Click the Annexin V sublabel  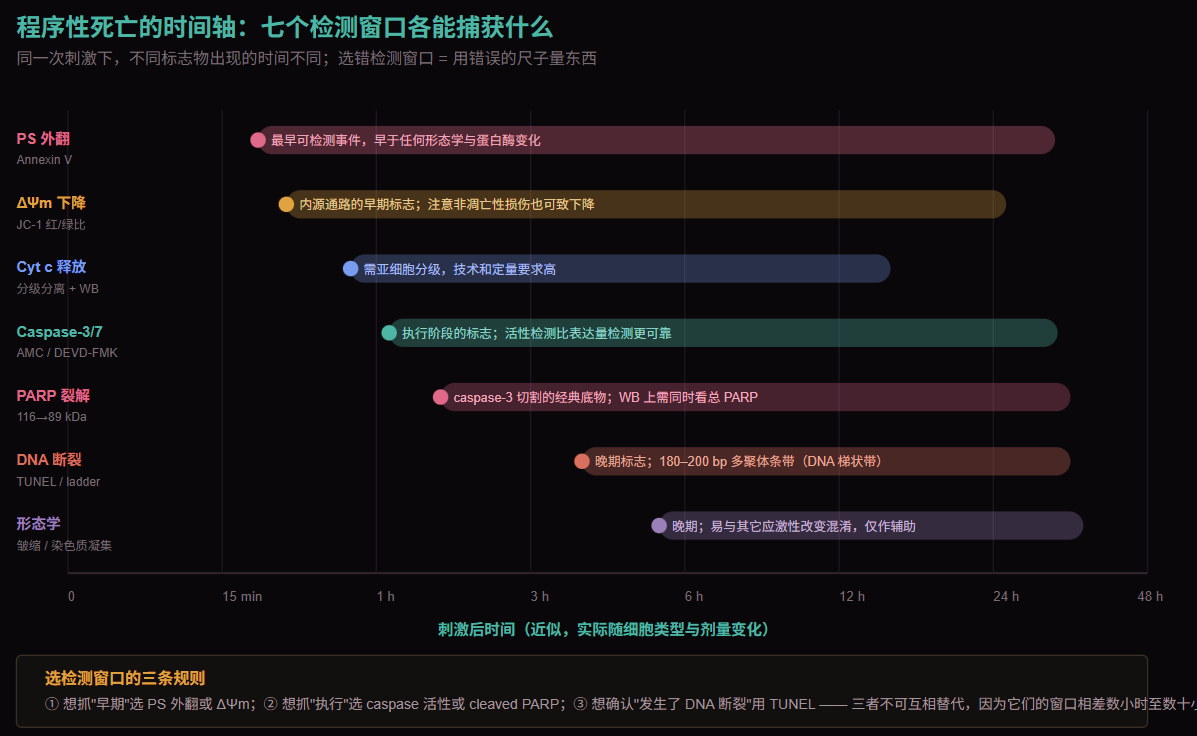(x=44, y=160)
